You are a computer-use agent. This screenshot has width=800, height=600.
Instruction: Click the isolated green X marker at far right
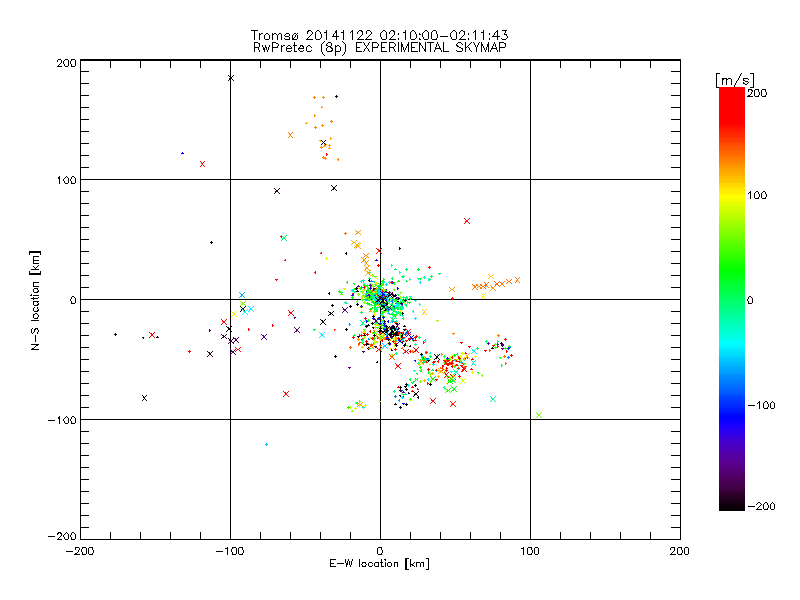pos(539,414)
